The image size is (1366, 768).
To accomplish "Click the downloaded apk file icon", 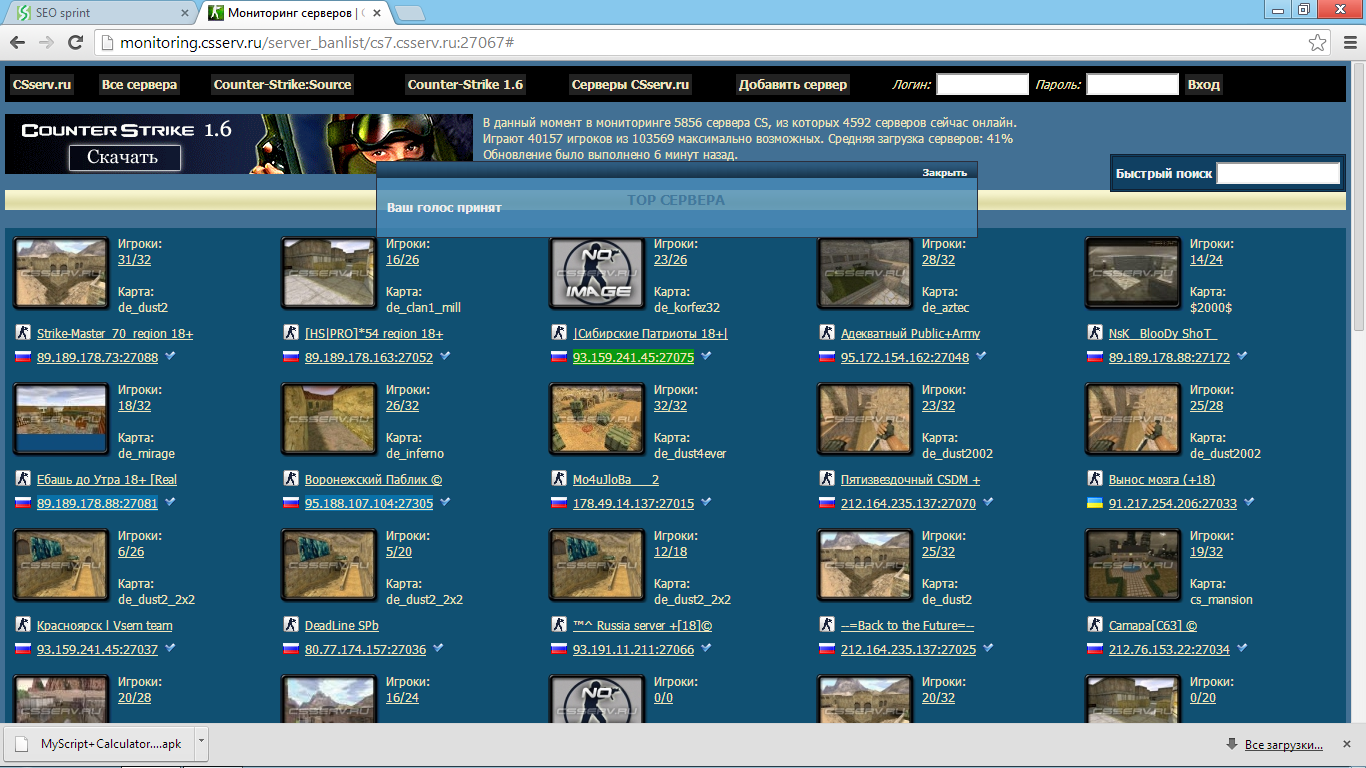I will coord(22,744).
